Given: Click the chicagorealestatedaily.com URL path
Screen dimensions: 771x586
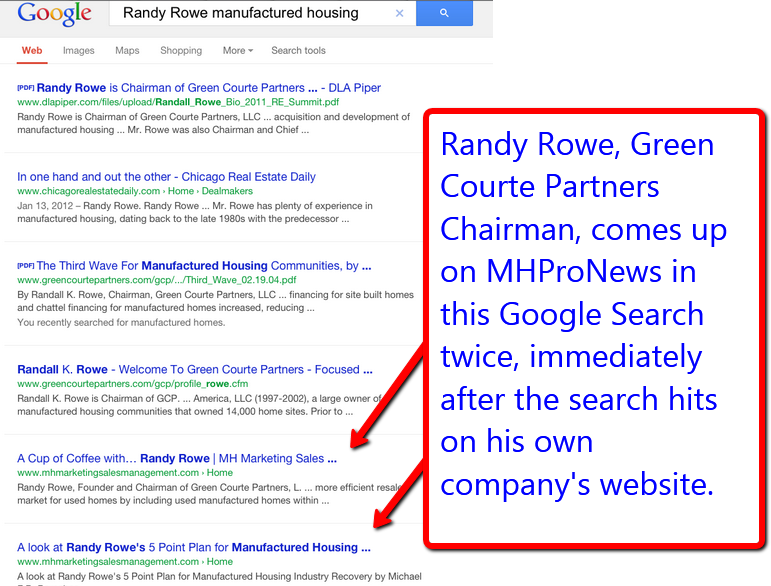Looking at the screenshot, I should (135, 191).
